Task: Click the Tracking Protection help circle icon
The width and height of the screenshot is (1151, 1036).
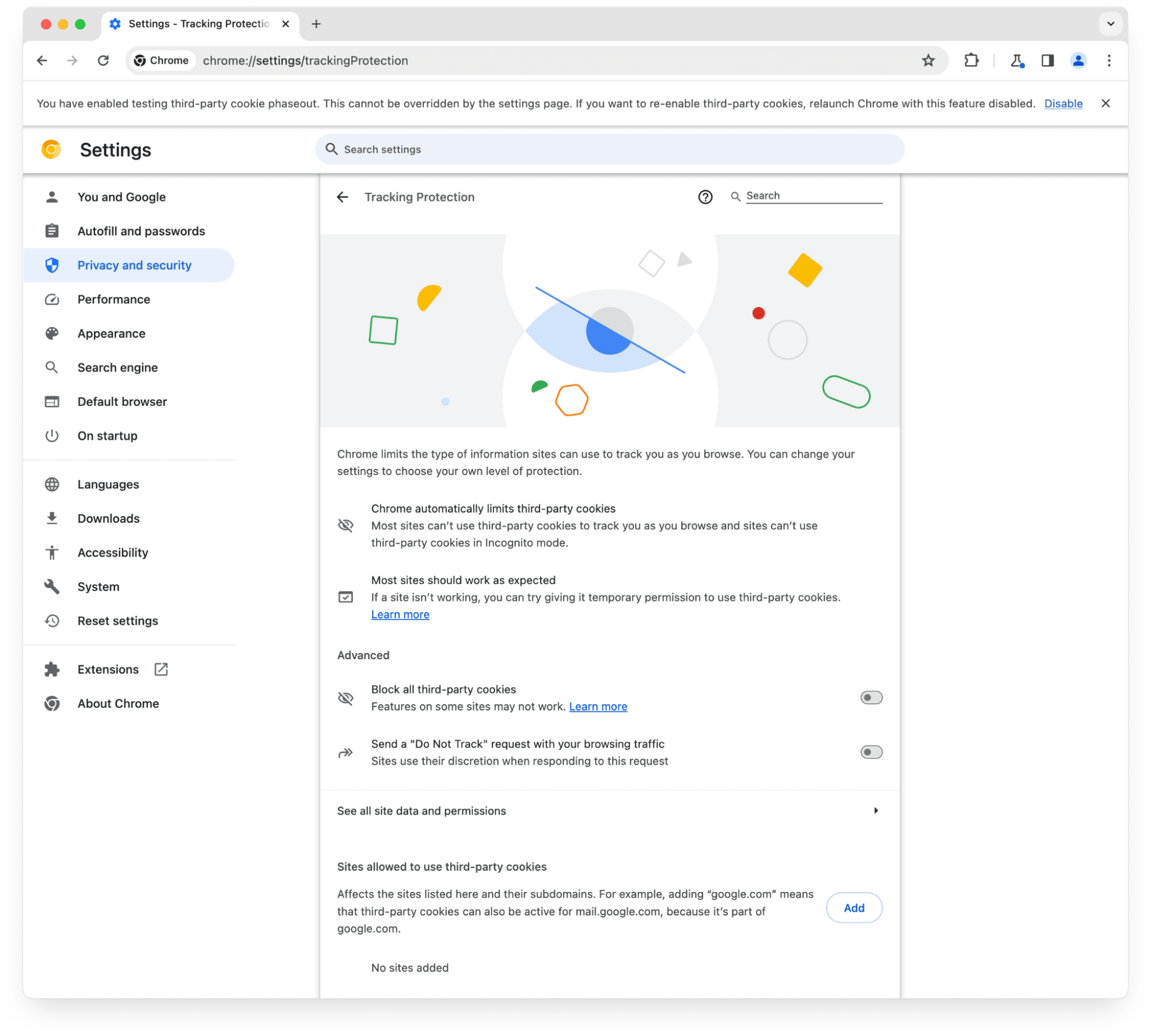Action: (705, 197)
